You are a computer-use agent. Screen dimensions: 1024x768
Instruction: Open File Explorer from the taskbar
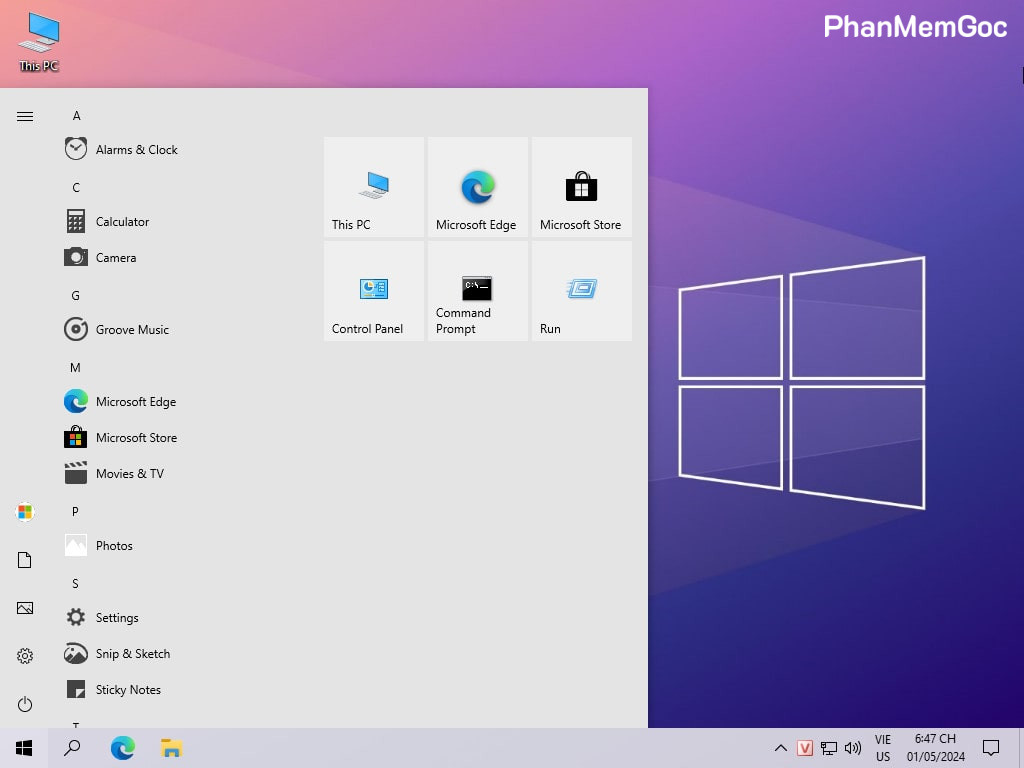[x=171, y=748]
